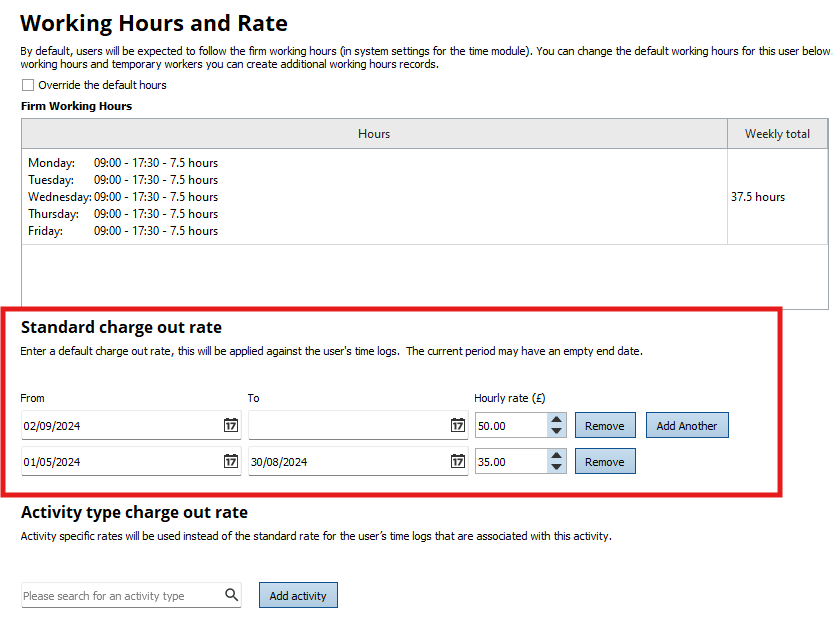Remove the 35.00 charge out rate row

coord(604,462)
